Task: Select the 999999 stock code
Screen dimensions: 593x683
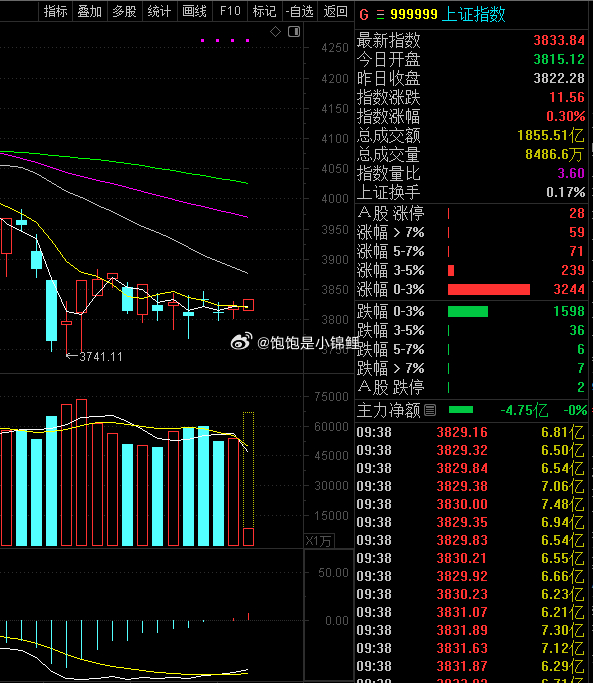Action: (x=413, y=14)
